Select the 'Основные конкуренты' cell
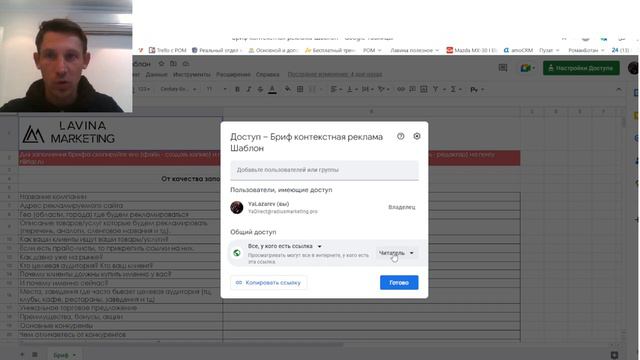This screenshot has height=360, width=640. [x=120, y=326]
